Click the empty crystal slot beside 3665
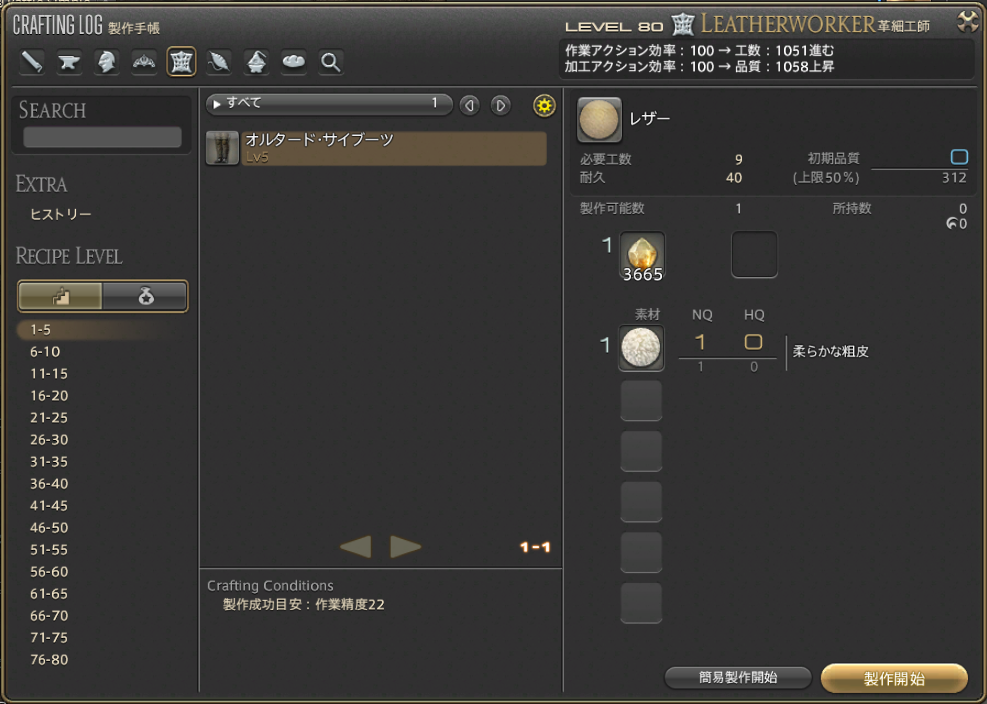Screen dimensions: 987x704 click(754, 254)
